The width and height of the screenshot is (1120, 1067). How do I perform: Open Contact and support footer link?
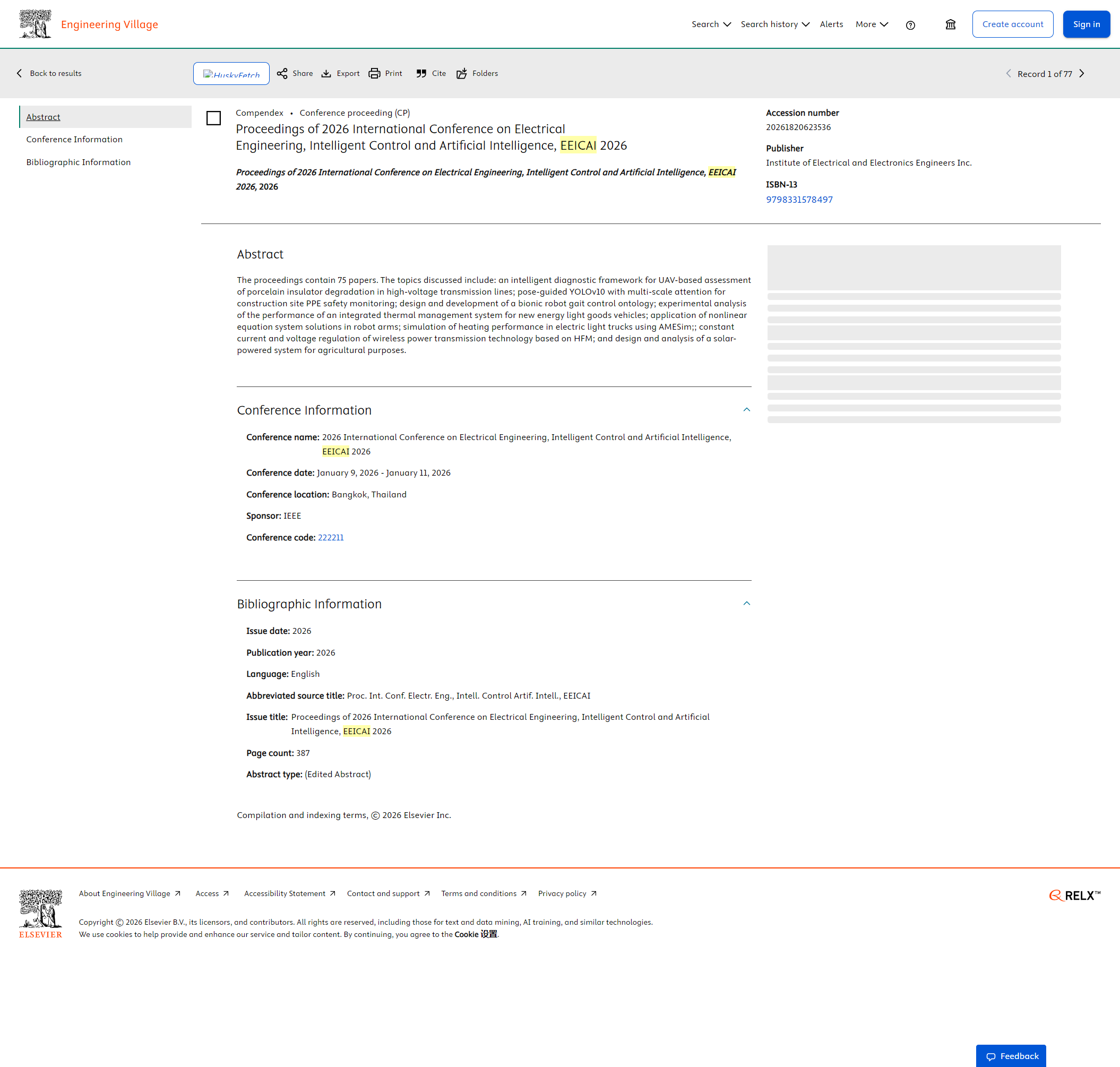(x=389, y=893)
